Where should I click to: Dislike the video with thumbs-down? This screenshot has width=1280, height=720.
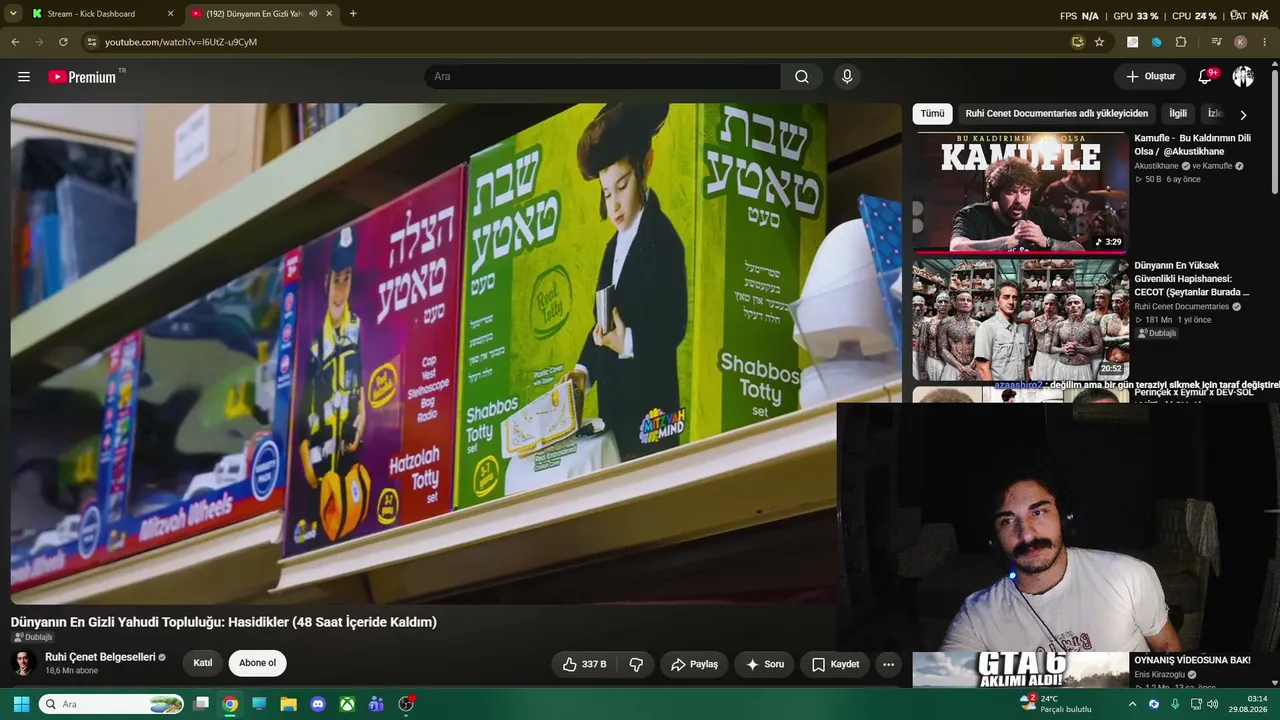click(x=636, y=664)
